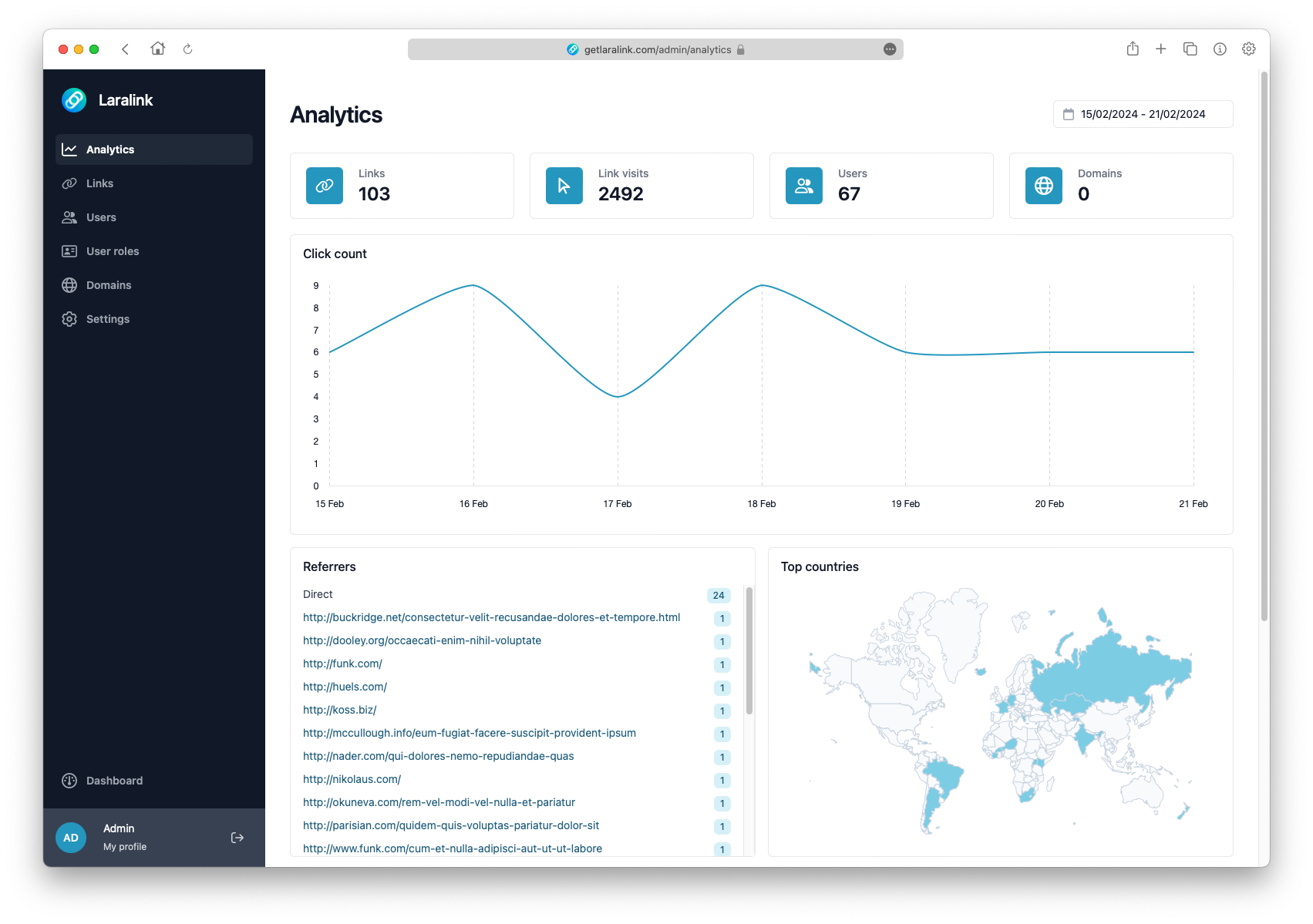Image resolution: width=1313 pixels, height=924 pixels.
Task: Open the http://funk.com/ referrer link
Action: tap(342, 664)
